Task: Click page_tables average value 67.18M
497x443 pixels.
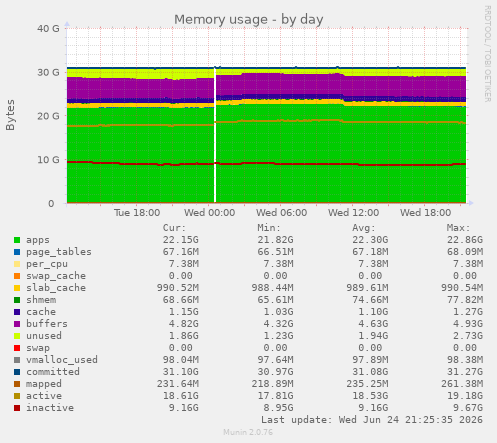Action: [370, 252]
